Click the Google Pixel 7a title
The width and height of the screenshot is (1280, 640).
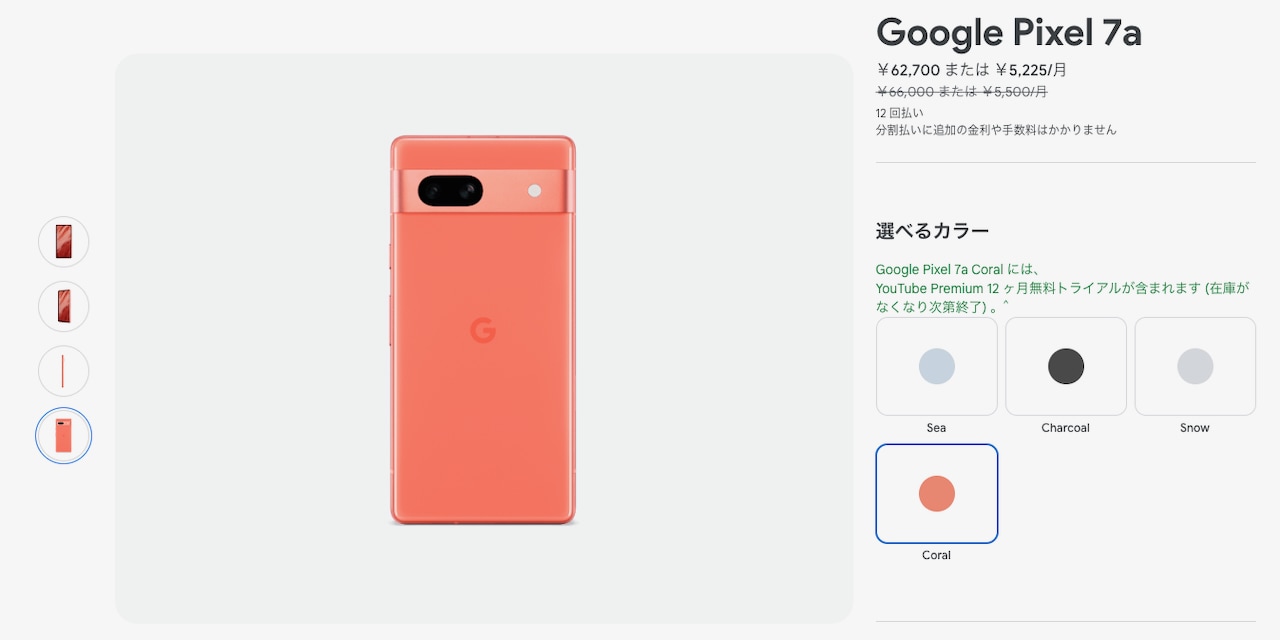tap(1009, 32)
